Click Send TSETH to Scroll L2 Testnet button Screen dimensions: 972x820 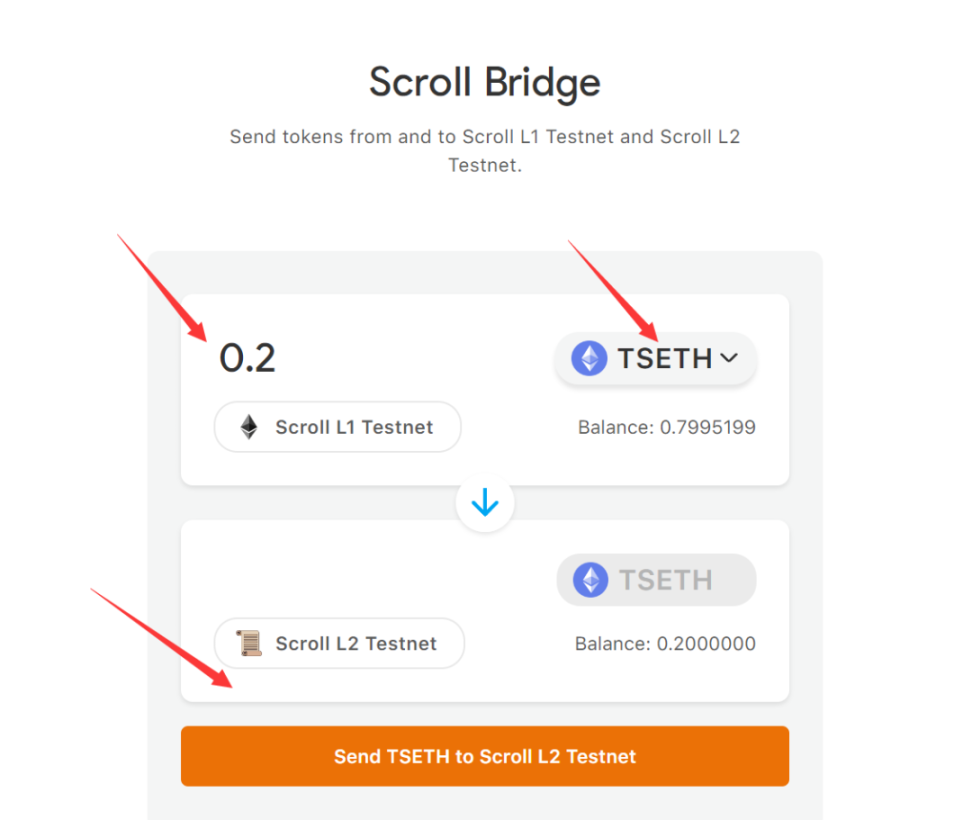click(x=485, y=756)
